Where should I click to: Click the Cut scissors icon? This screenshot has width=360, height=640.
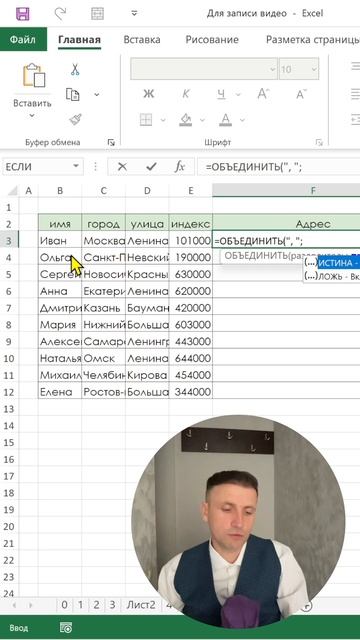pyautogui.click(x=75, y=69)
